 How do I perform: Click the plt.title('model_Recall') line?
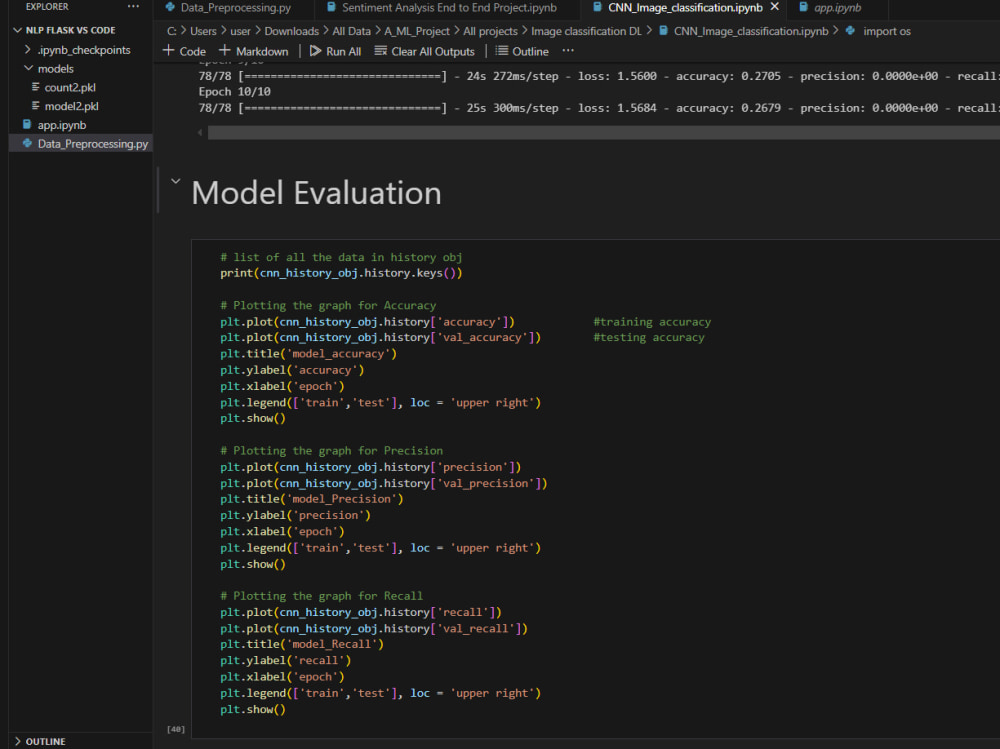[302, 644]
